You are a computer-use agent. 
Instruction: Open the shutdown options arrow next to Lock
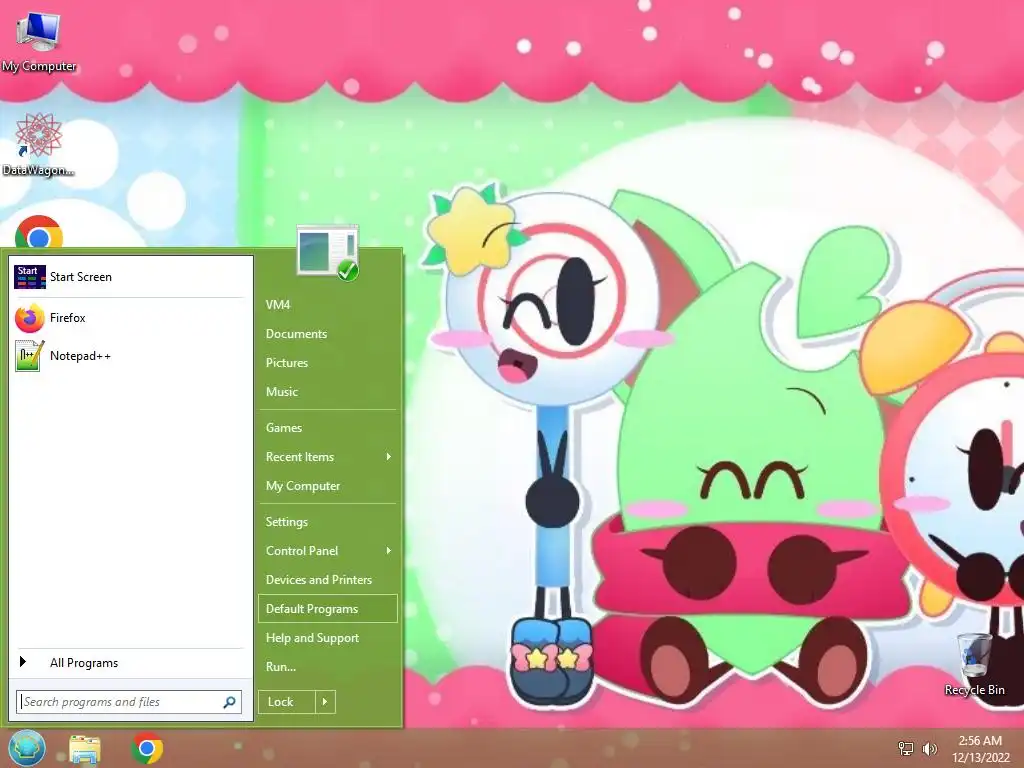(x=325, y=702)
